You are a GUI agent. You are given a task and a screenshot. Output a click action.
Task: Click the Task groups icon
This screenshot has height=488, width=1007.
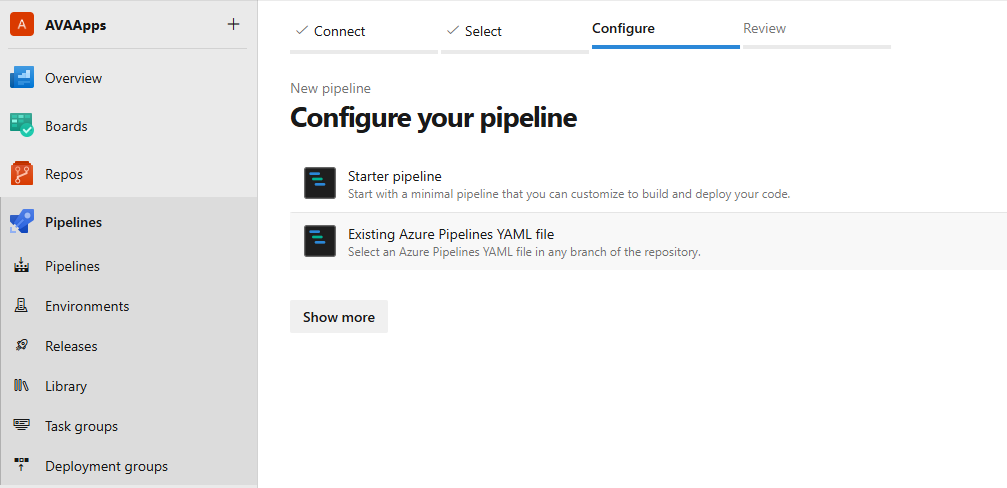(x=22, y=426)
